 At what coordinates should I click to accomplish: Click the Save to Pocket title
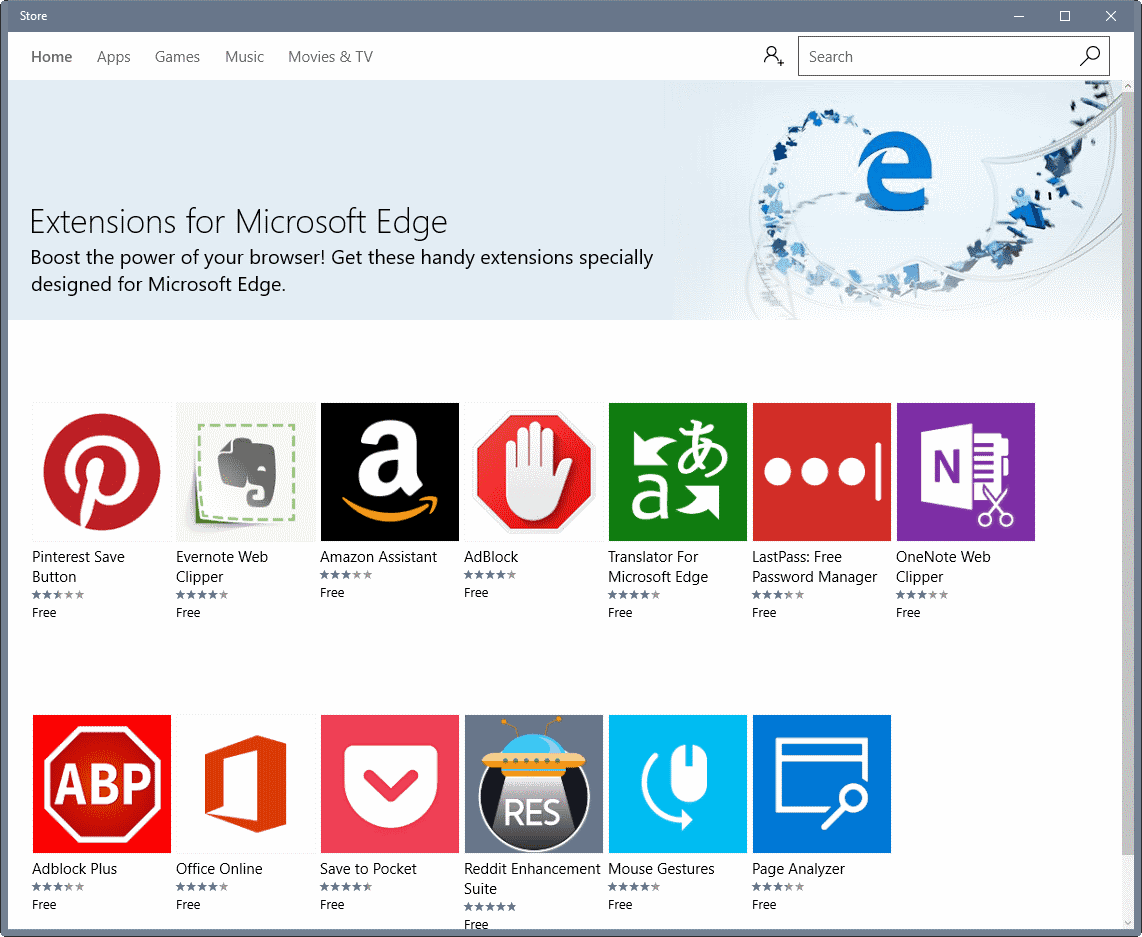368,869
